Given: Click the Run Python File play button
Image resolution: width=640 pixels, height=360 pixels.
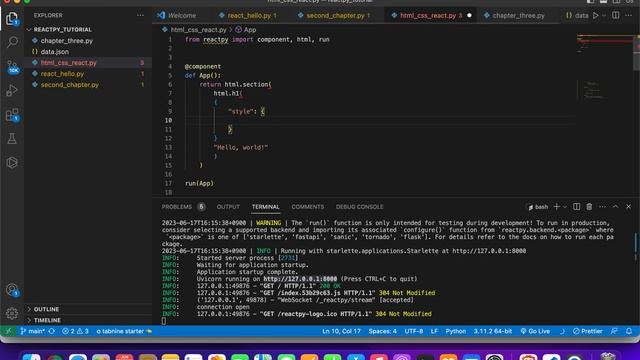Looking at the screenshot, I should (596, 16).
